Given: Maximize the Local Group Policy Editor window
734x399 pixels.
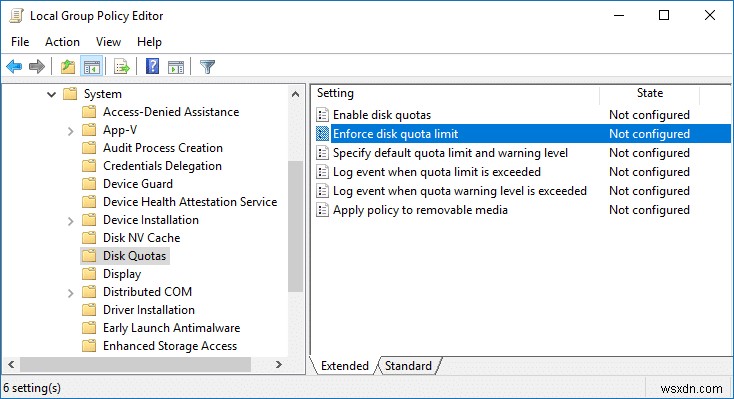Looking at the screenshot, I should (x=664, y=15).
